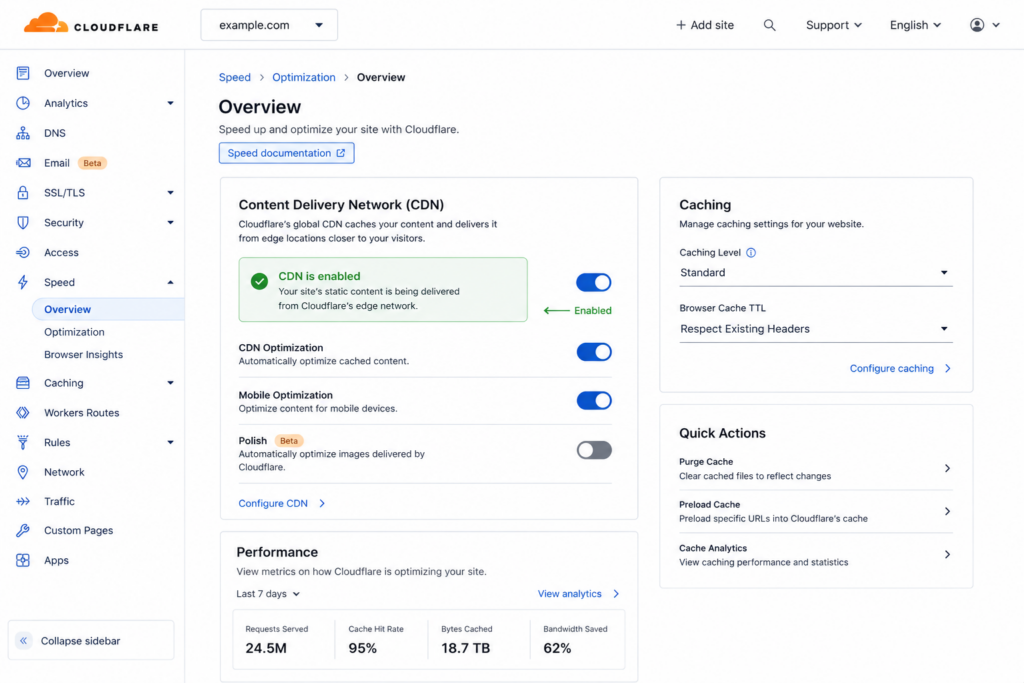Screen dimensions: 1024x683
Task: Click the Caching drive icon
Action: click(23, 383)
